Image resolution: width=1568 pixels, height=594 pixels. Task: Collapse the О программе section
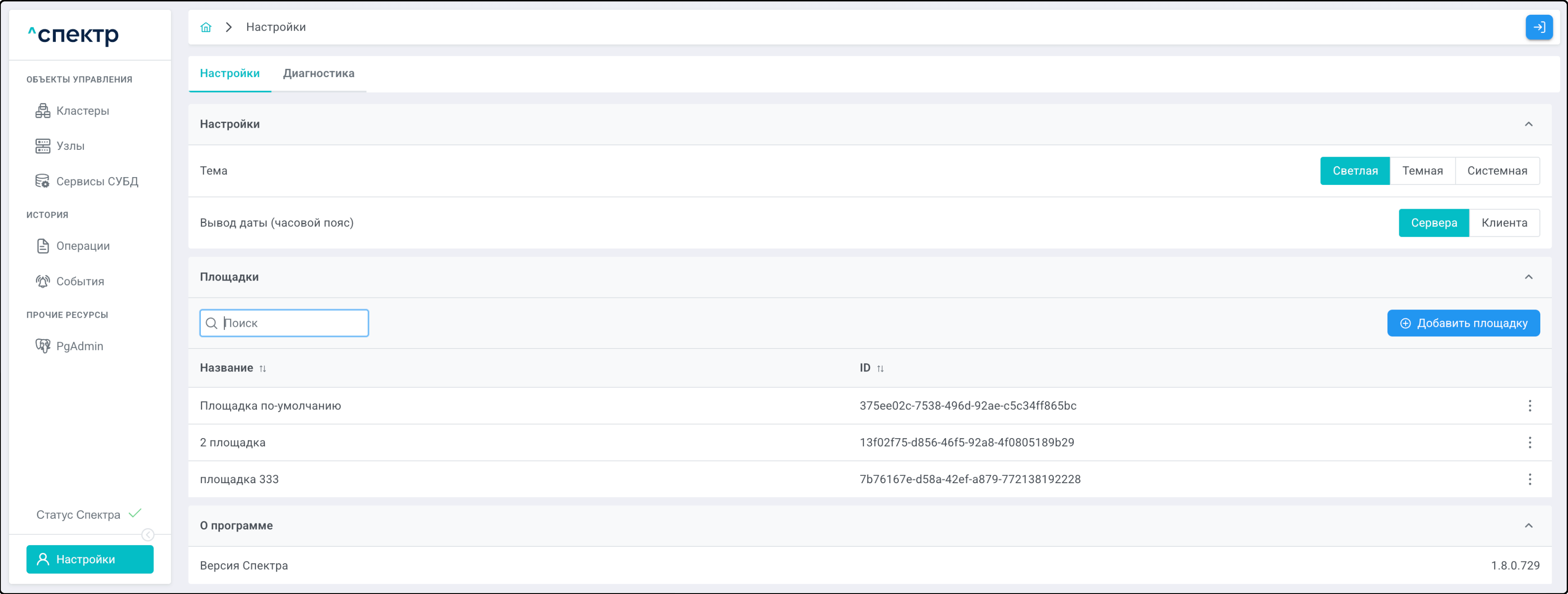click(x=1528, y=526)
